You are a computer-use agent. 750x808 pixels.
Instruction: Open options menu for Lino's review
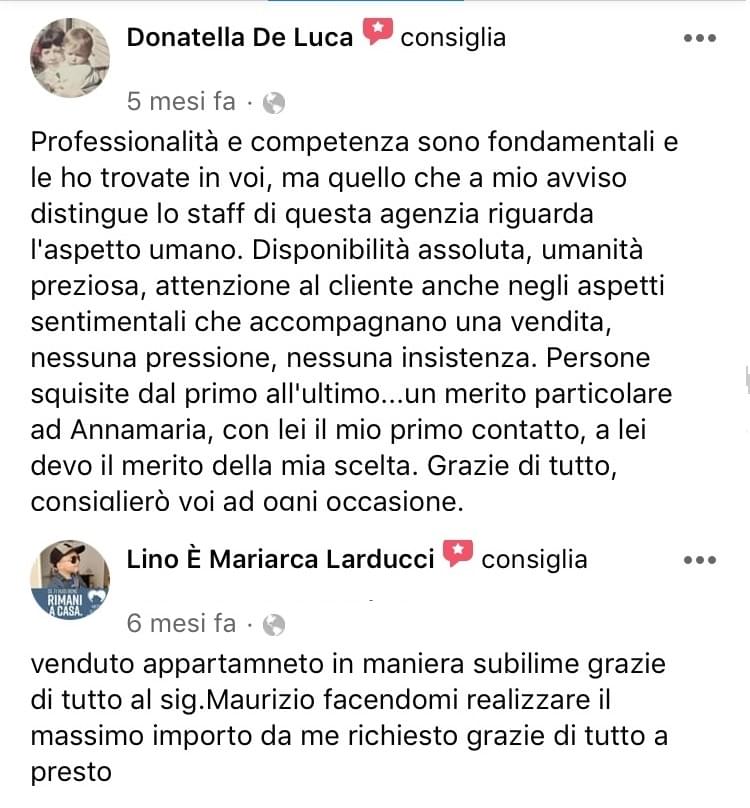[x=699, y=560]
